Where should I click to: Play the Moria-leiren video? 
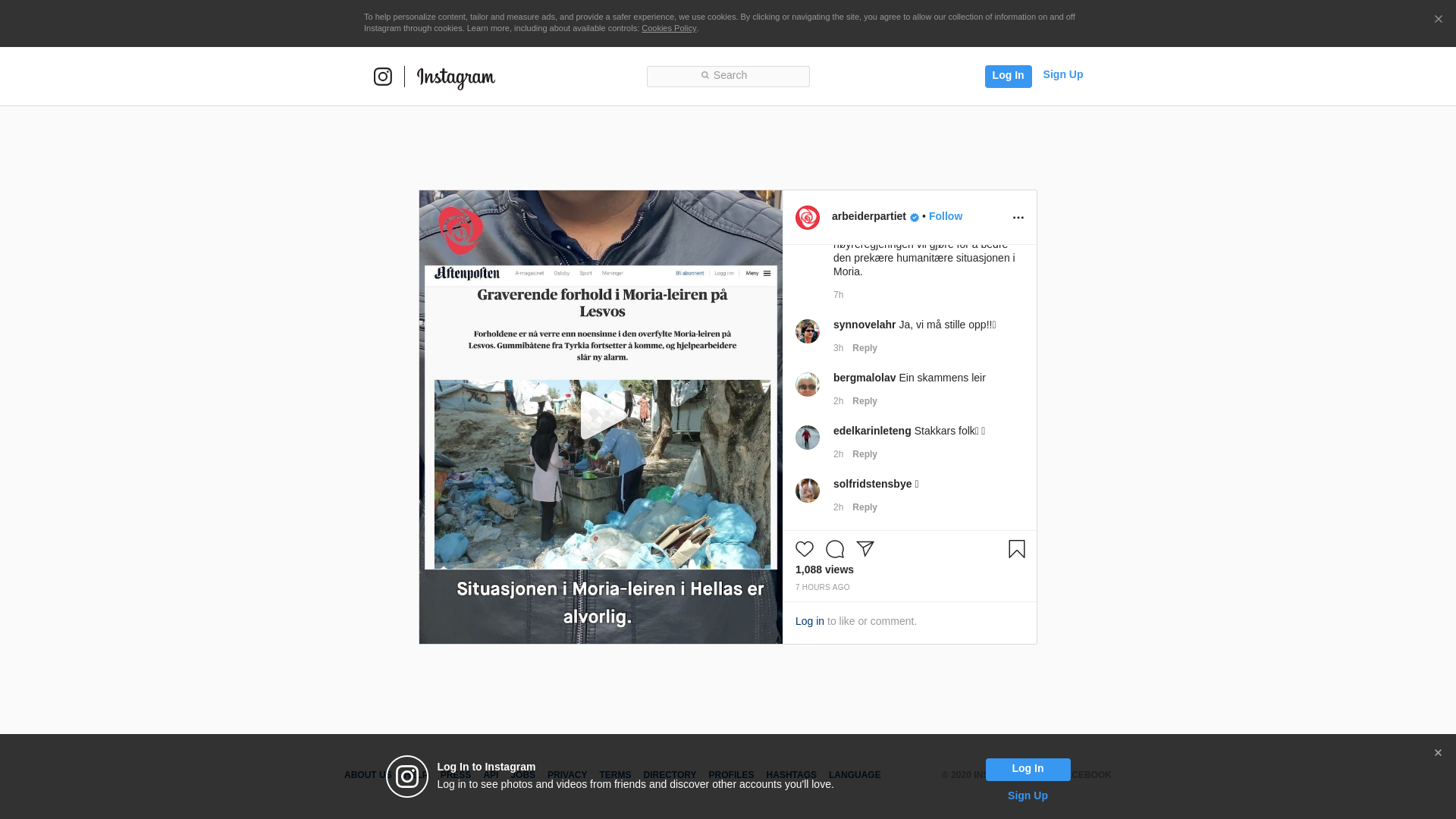(x=603, y=415)
